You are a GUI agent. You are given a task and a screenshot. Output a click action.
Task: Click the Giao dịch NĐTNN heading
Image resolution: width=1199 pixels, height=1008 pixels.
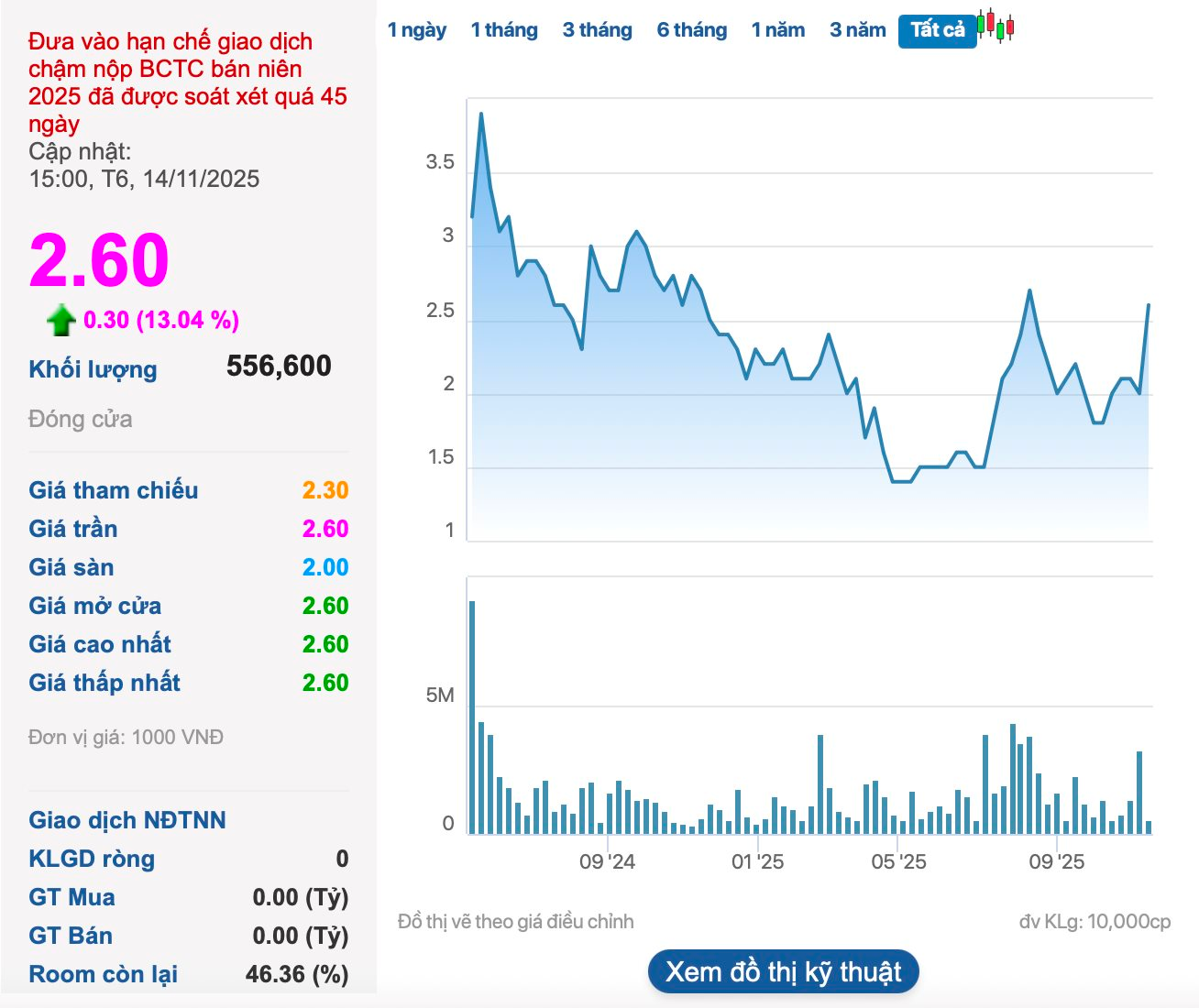pyautogui.click(x=127, y=820)
